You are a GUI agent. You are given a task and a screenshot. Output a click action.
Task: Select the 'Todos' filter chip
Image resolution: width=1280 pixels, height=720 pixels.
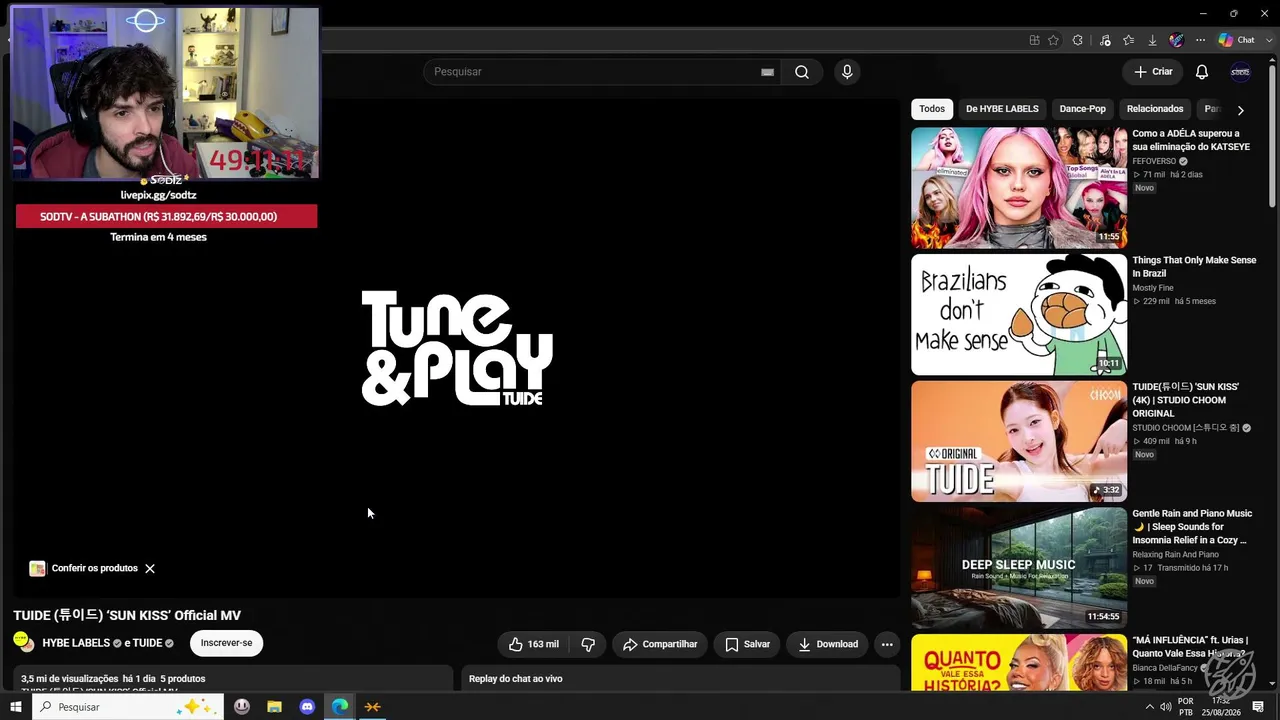[932, 109]
